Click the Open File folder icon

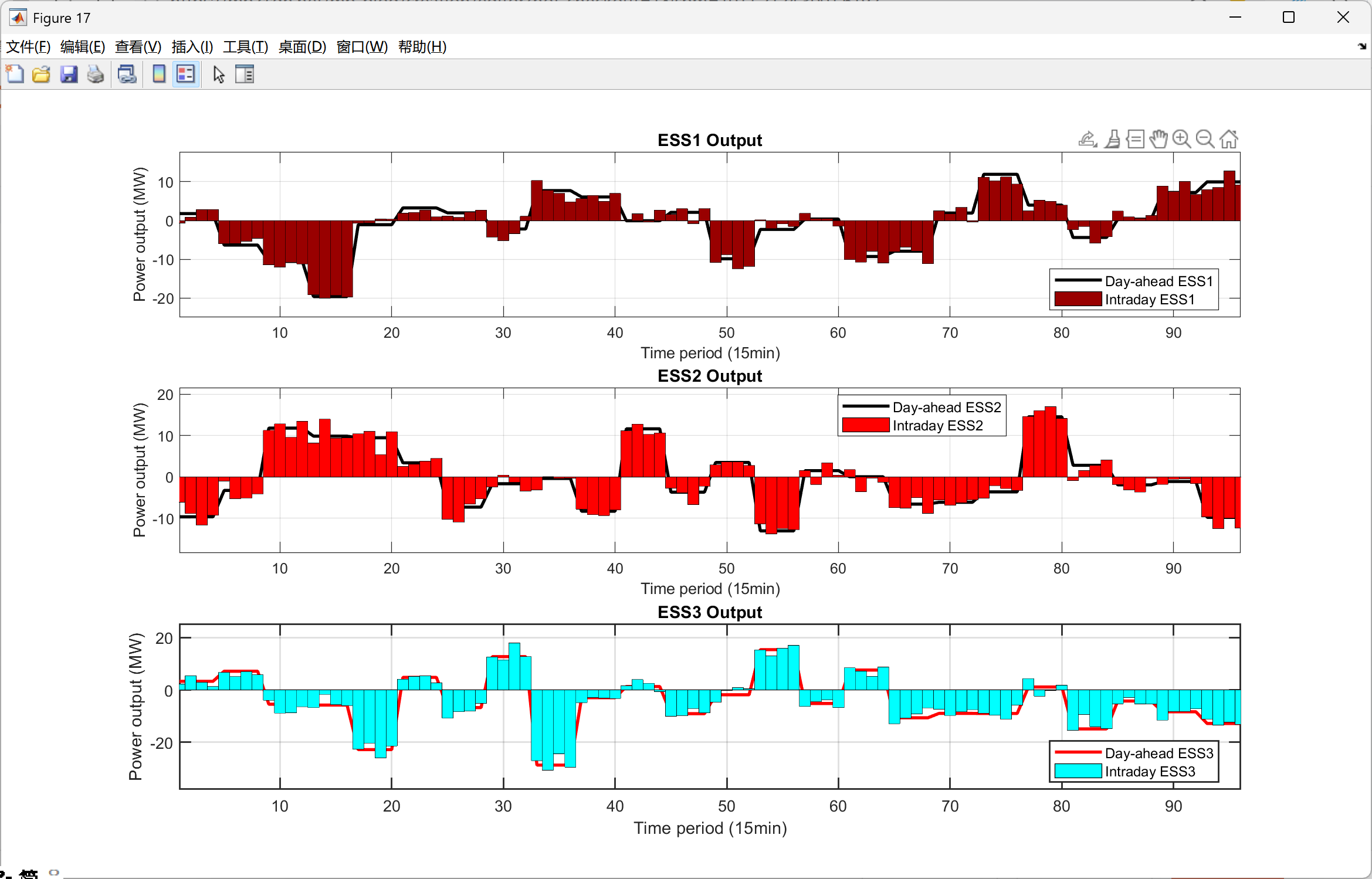(x=41, y=74)
